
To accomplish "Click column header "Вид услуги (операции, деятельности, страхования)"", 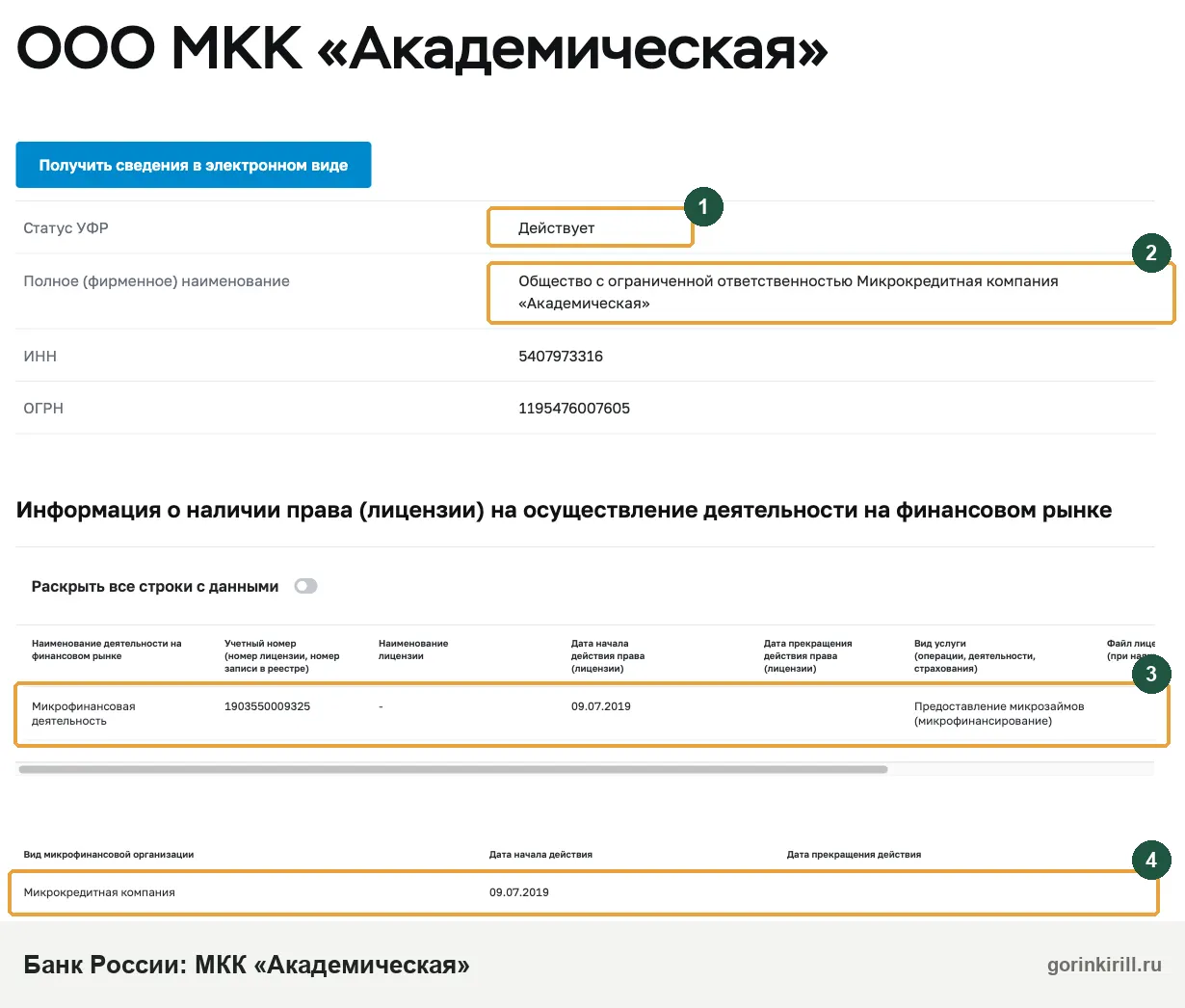I will pos(975,655).
